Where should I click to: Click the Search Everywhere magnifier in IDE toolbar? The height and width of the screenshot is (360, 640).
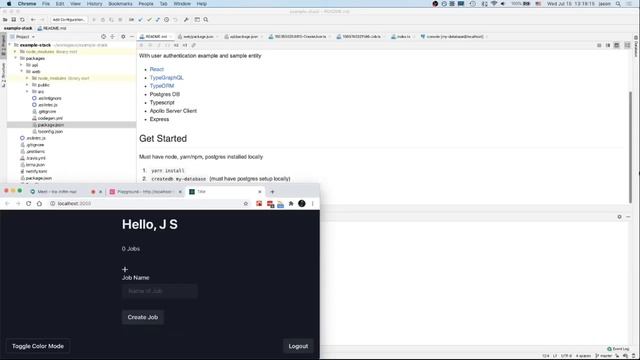[206, 20]
